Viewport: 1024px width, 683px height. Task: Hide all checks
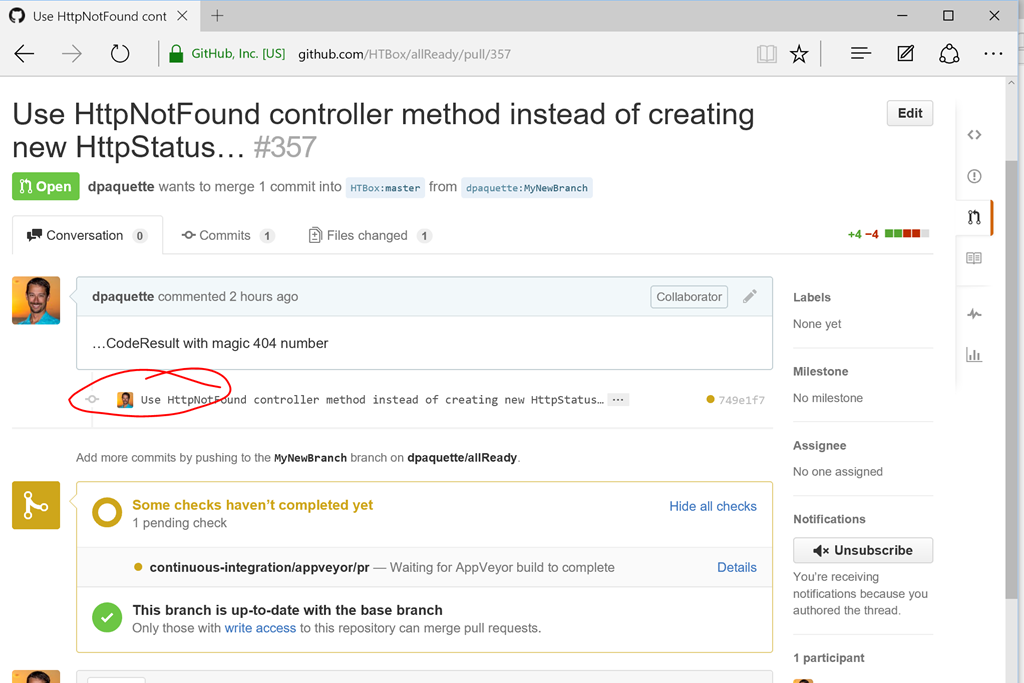(713, 506)
